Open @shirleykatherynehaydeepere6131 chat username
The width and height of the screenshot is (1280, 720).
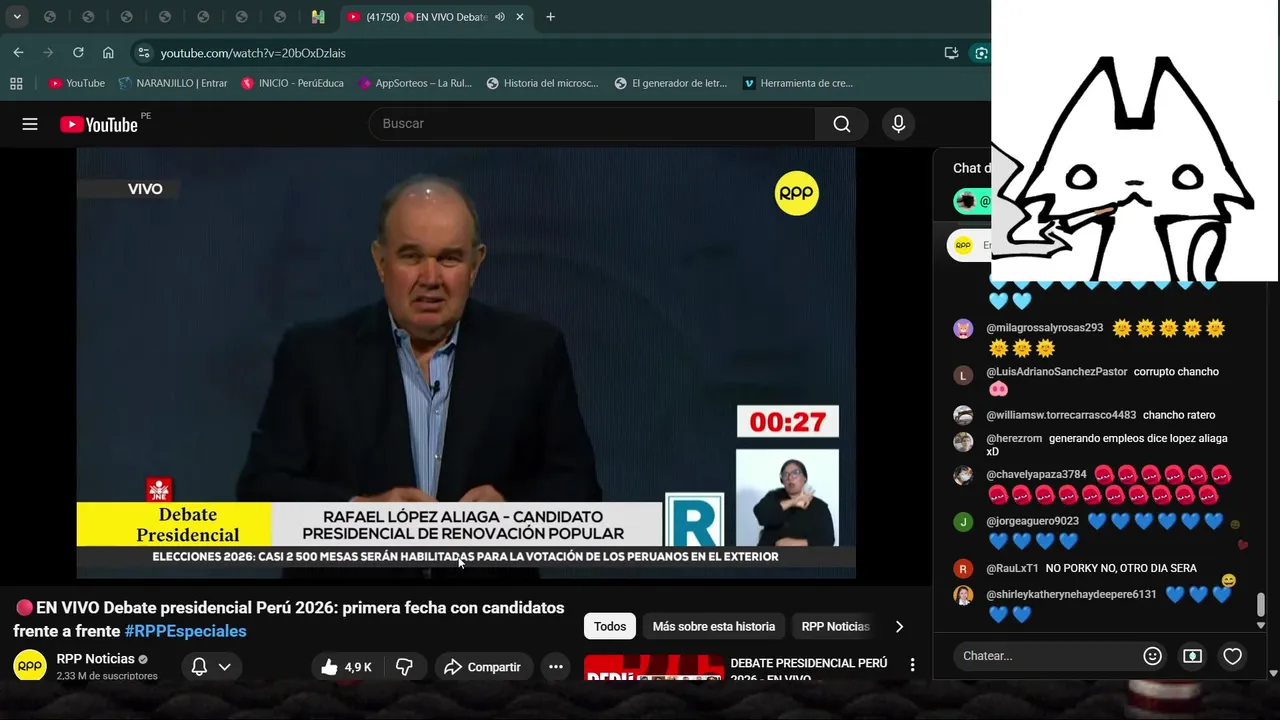click(x=1071, y=594)
